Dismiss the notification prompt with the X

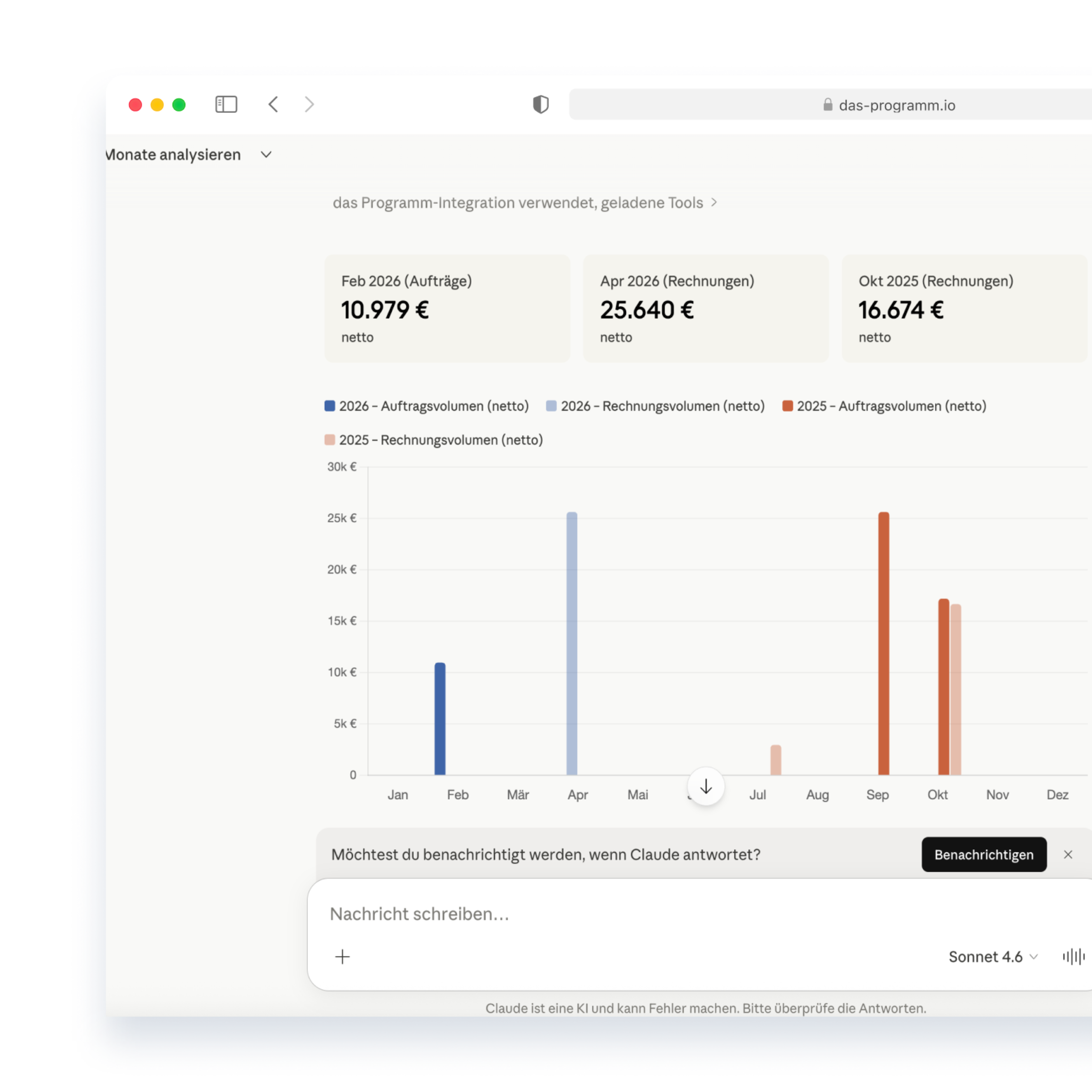pos(1068,855)
